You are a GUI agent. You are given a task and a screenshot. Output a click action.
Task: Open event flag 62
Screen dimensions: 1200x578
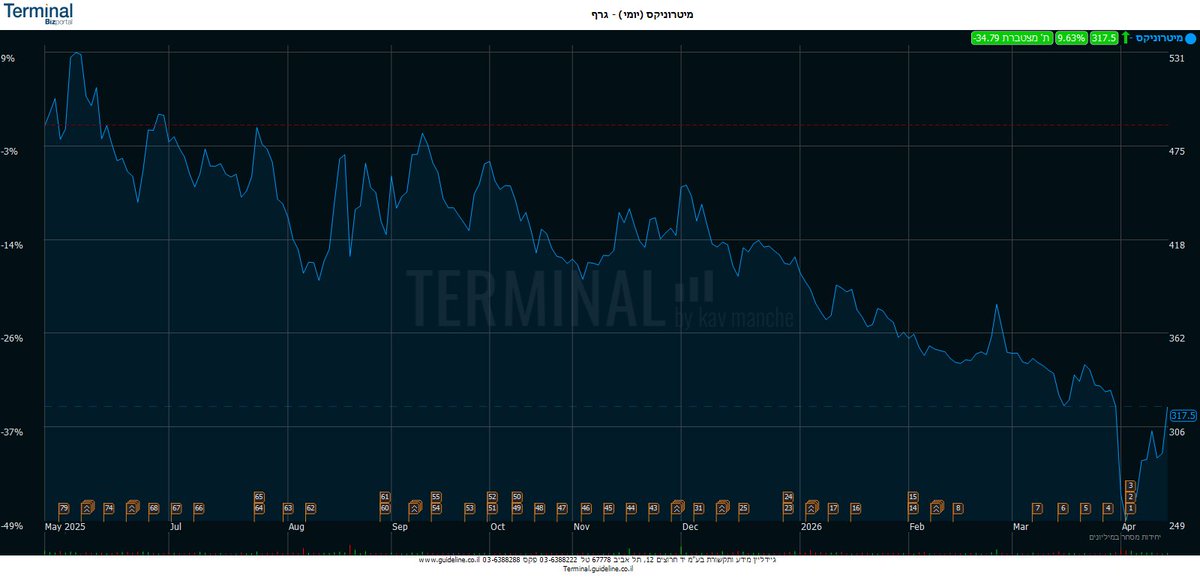(x=311, y=508)
